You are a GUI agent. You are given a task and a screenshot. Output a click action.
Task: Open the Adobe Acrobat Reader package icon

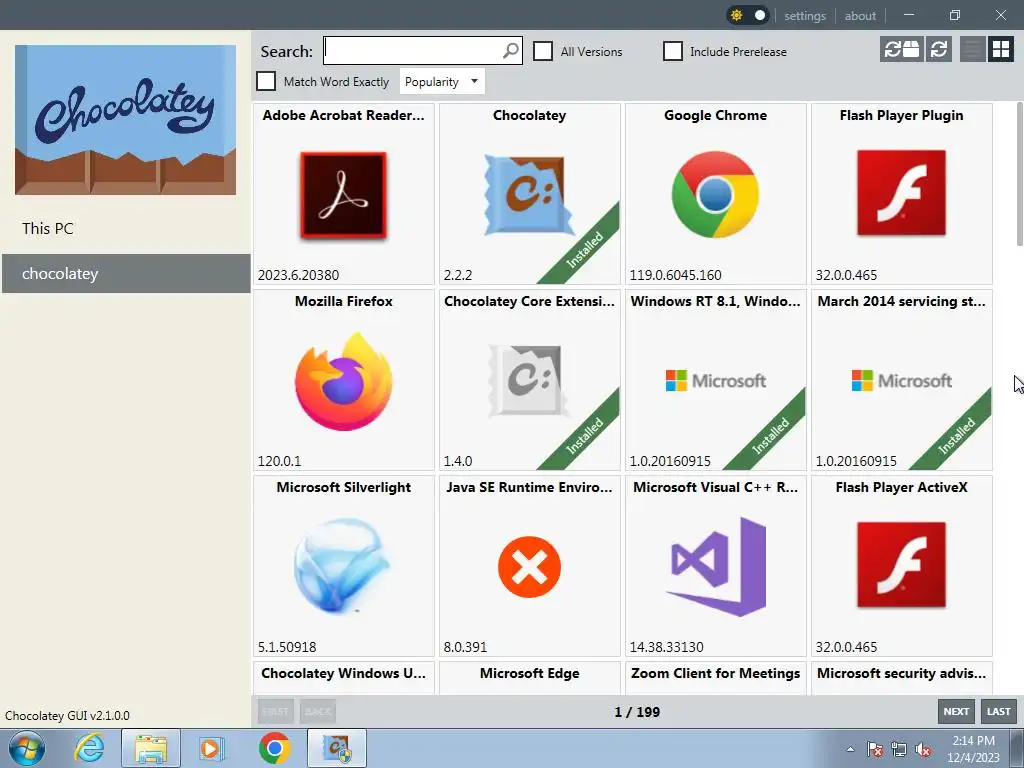click(344, 195)
